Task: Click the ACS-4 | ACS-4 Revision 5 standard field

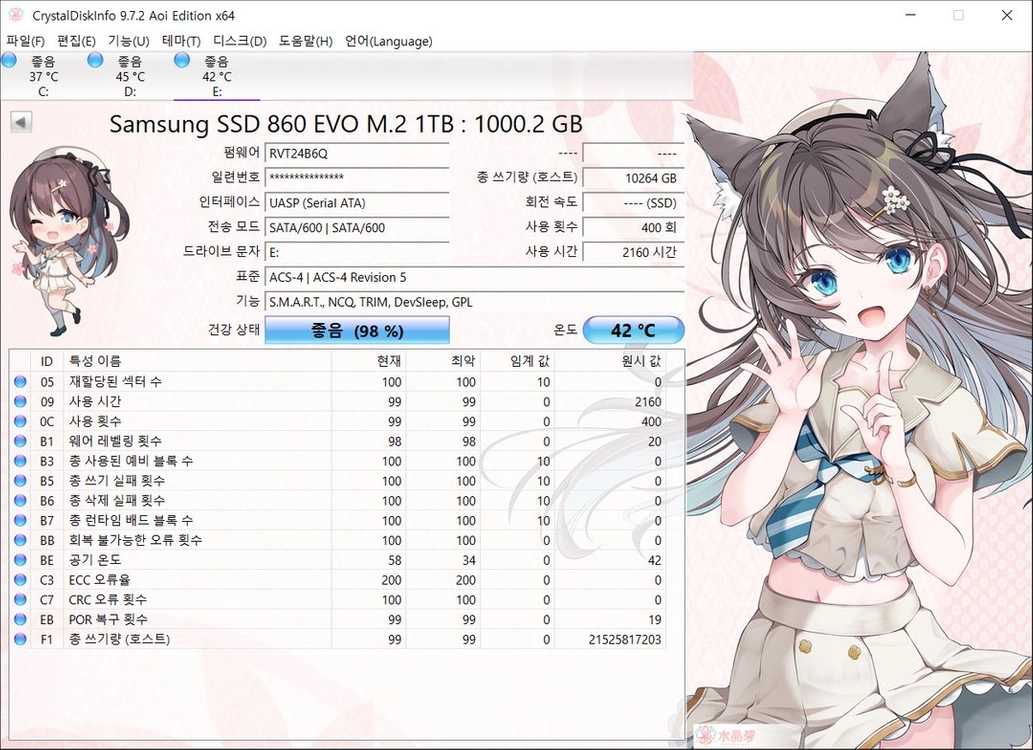Action: pos(475,277)
